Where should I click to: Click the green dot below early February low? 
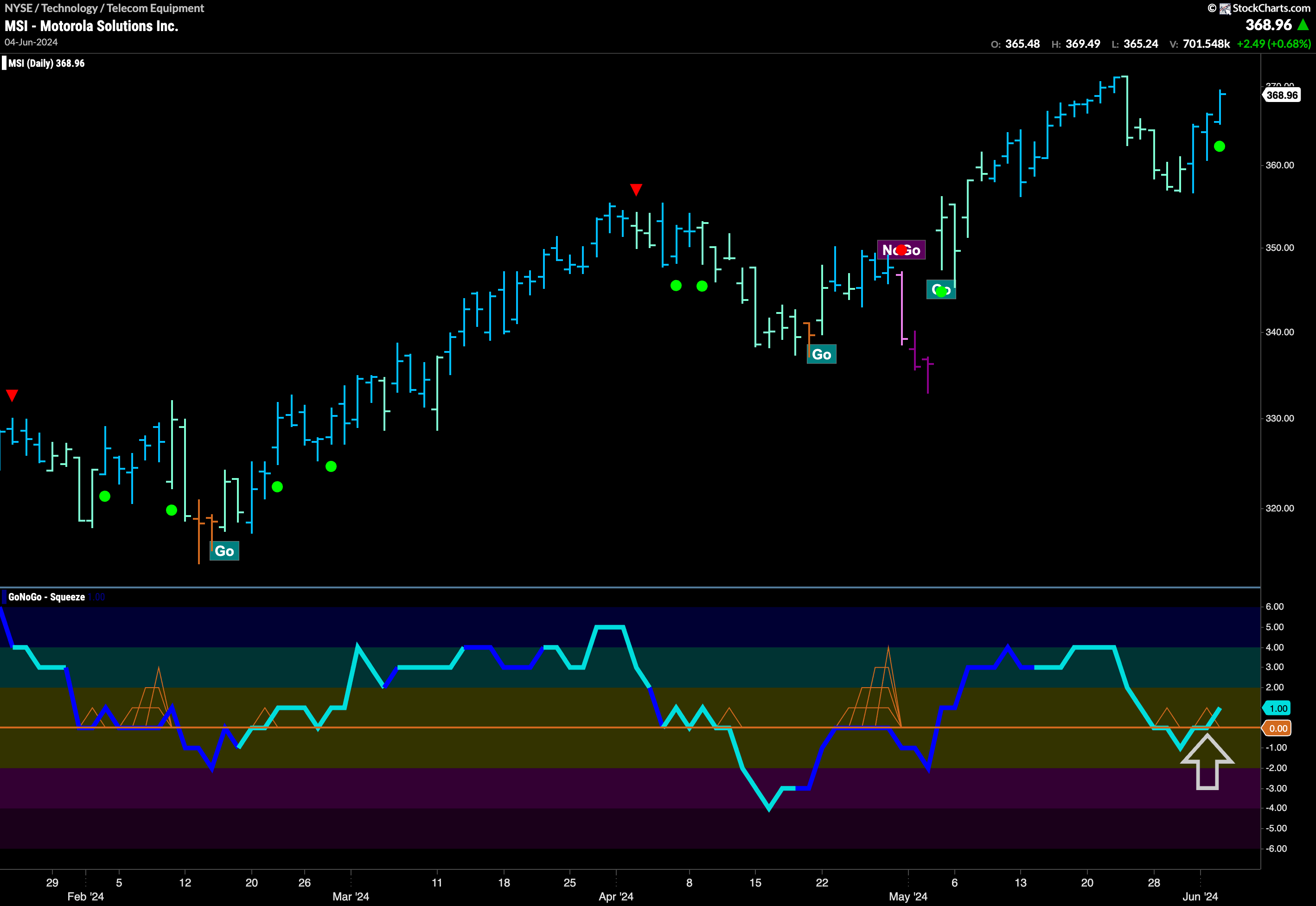tap(104, 497)
